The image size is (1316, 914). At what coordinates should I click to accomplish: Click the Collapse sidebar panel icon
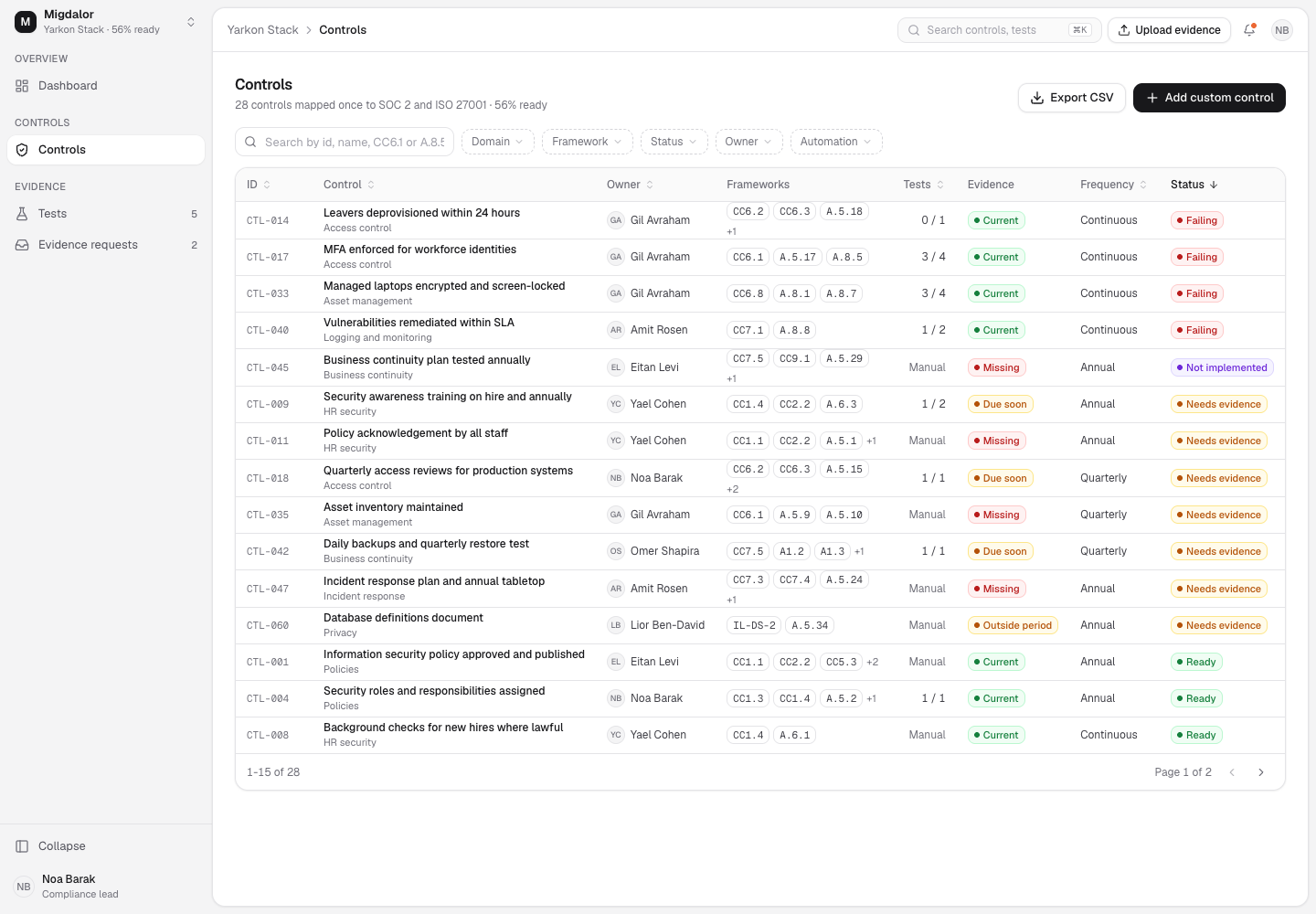(22, 846)
